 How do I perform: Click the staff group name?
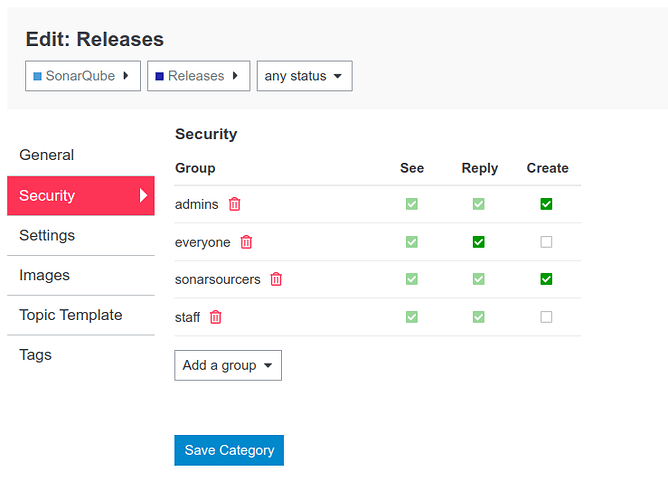point(187,317)
